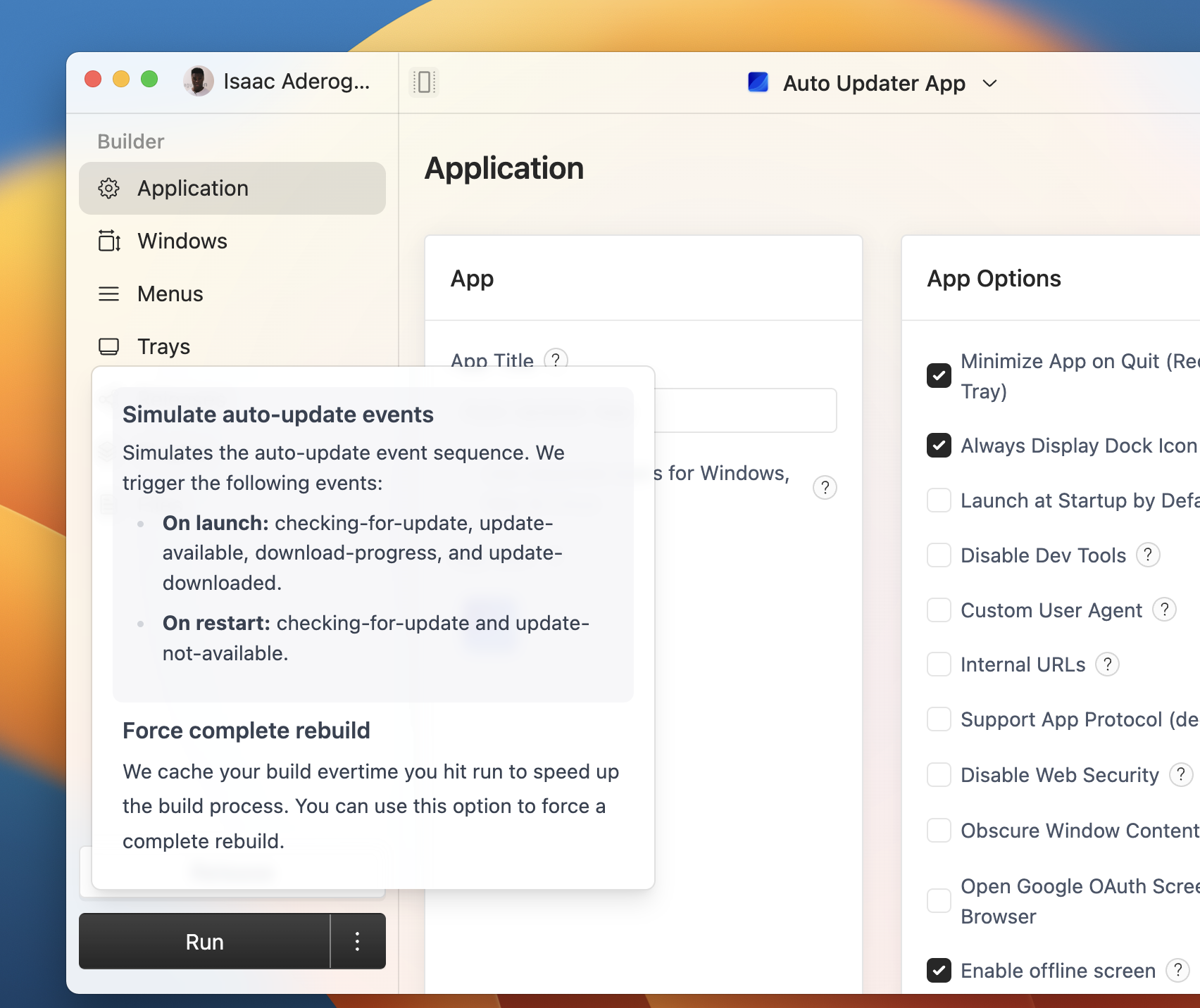Open the Run button options menu

pos(358,941)
